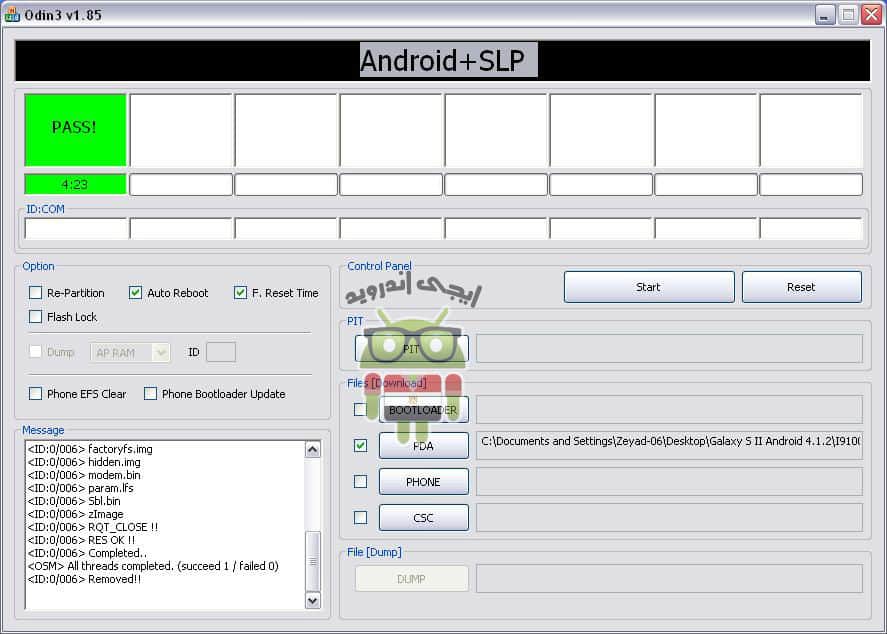Click the CSC file path field

click(669, 518)
